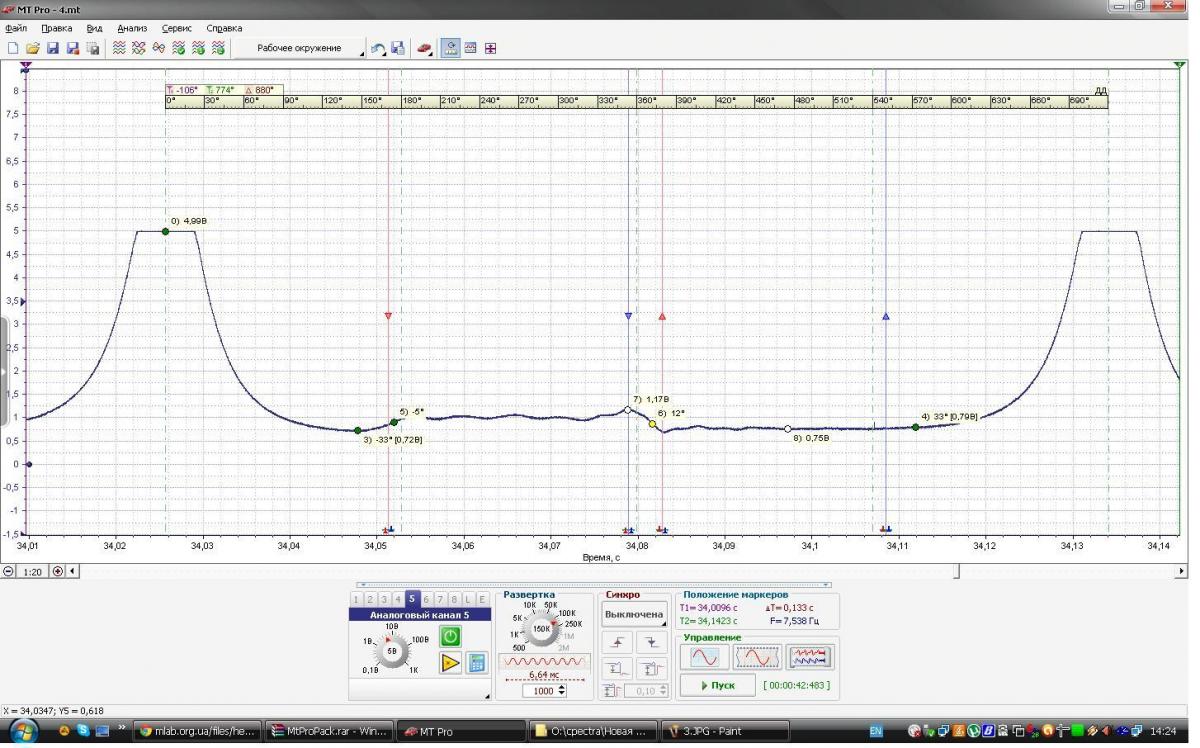Toggle the multi-waveform recorder mode button
The image size is (1200, 748).
(x=809, y=657)
